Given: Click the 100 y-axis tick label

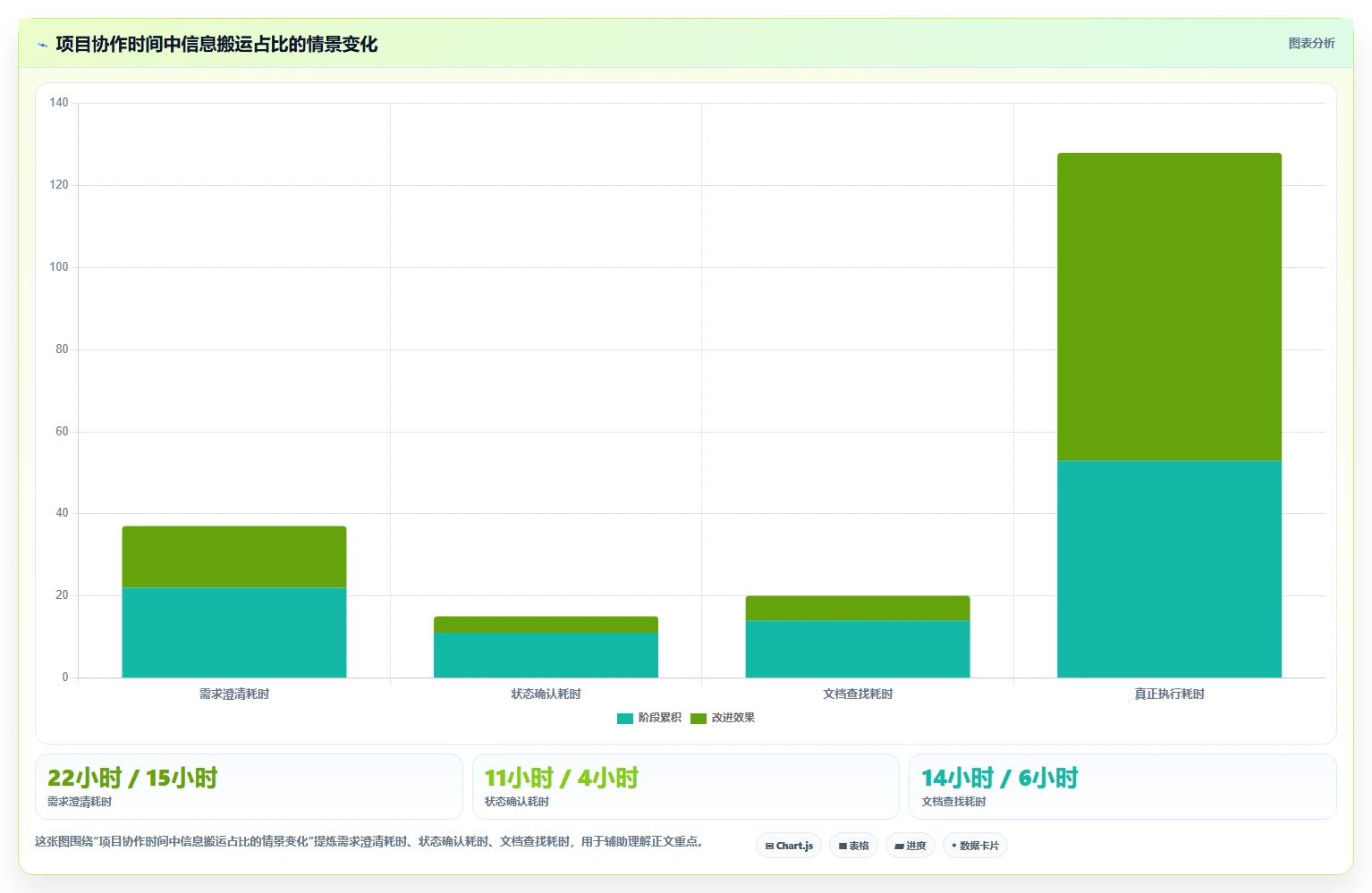Looking at the screenshot, I should tap(59, 267).
